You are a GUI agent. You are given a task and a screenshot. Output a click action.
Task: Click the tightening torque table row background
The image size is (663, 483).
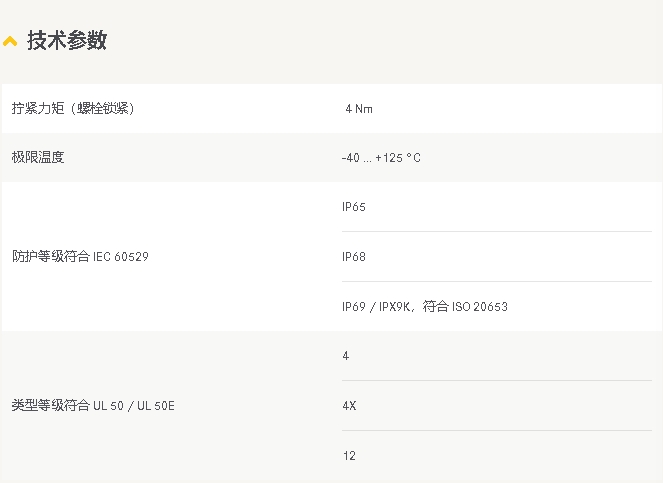[332, 108]
